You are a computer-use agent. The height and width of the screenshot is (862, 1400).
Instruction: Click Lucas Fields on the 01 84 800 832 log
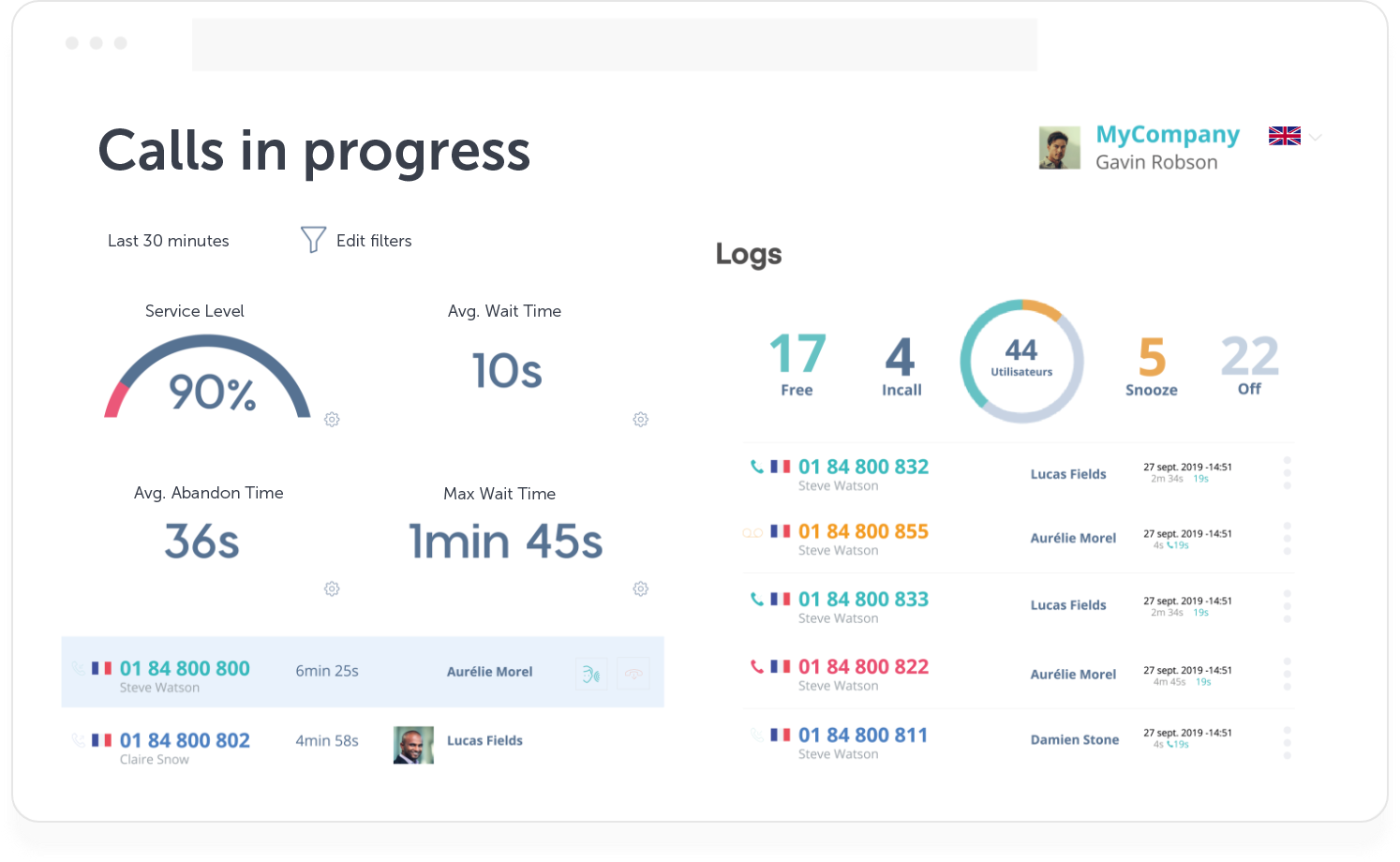click(x=1068, y=474)
